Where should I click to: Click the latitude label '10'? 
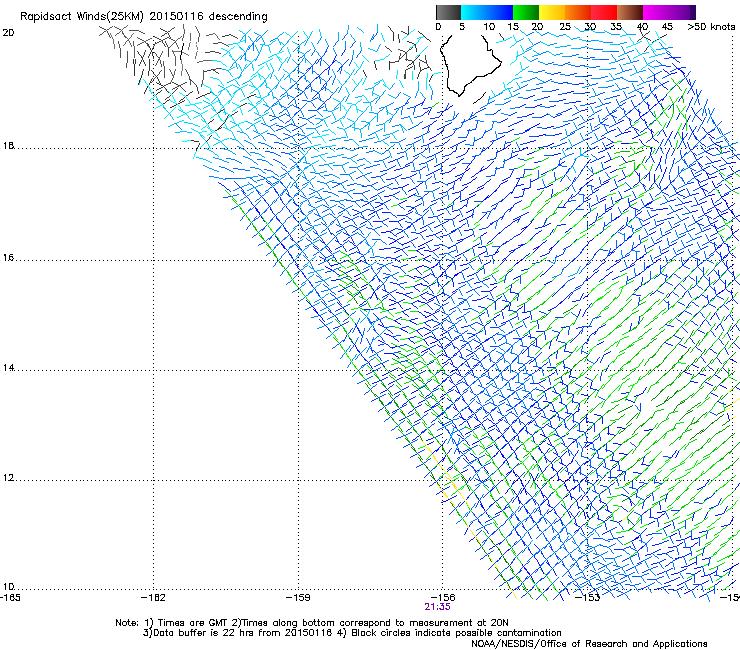(8, 587)
